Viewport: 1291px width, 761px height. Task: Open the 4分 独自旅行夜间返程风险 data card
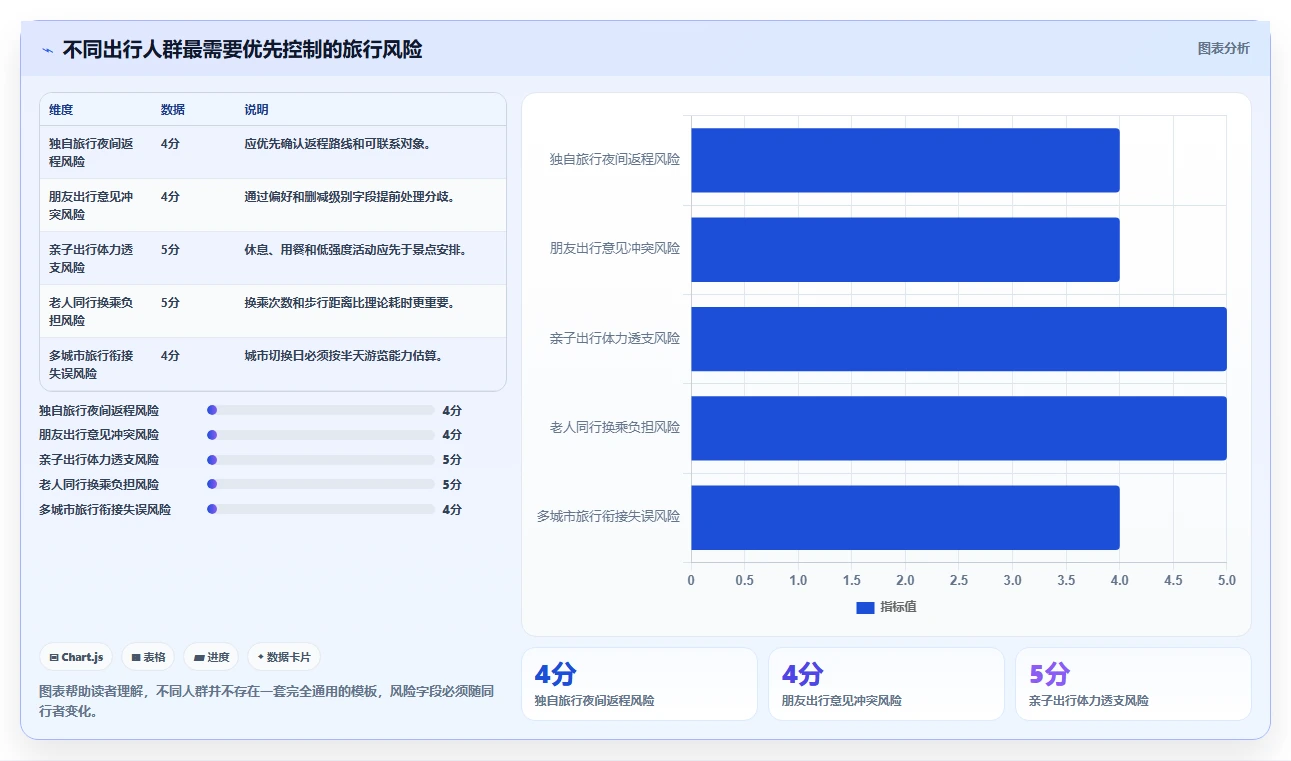639,684
